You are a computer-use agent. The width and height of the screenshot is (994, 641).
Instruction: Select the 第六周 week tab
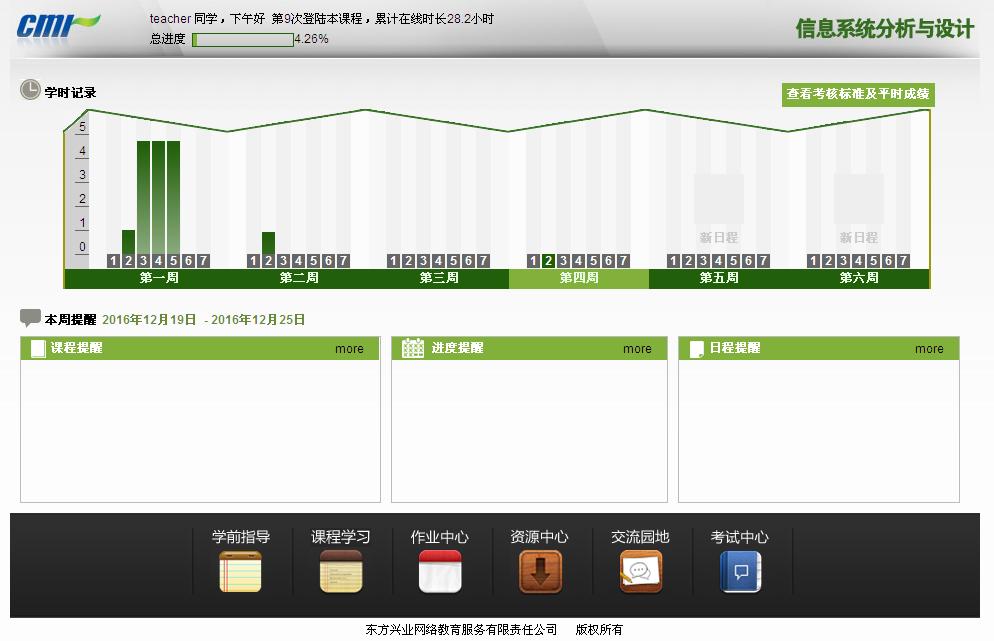coord(859,278)
